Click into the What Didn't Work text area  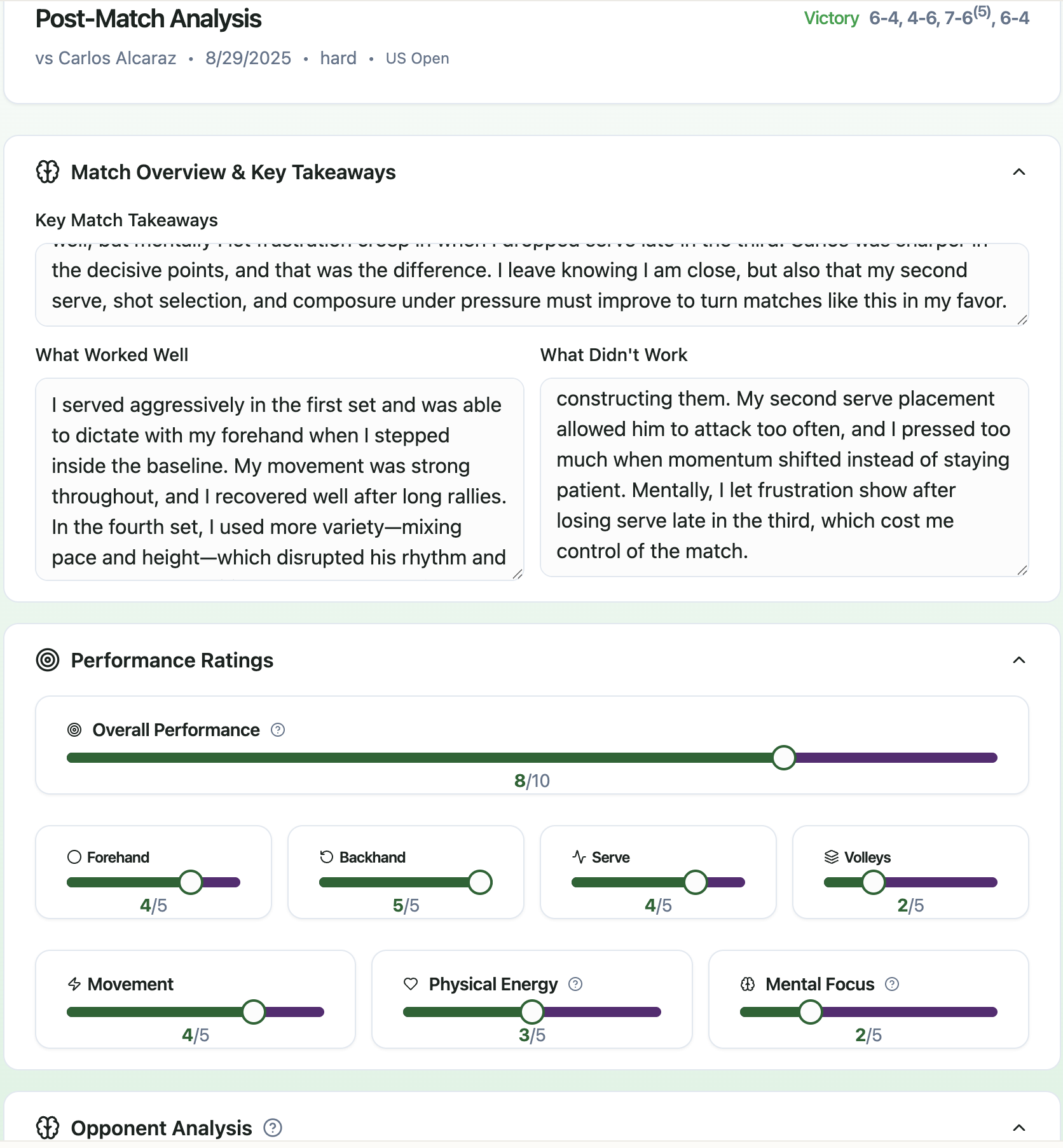click(784, 477)
